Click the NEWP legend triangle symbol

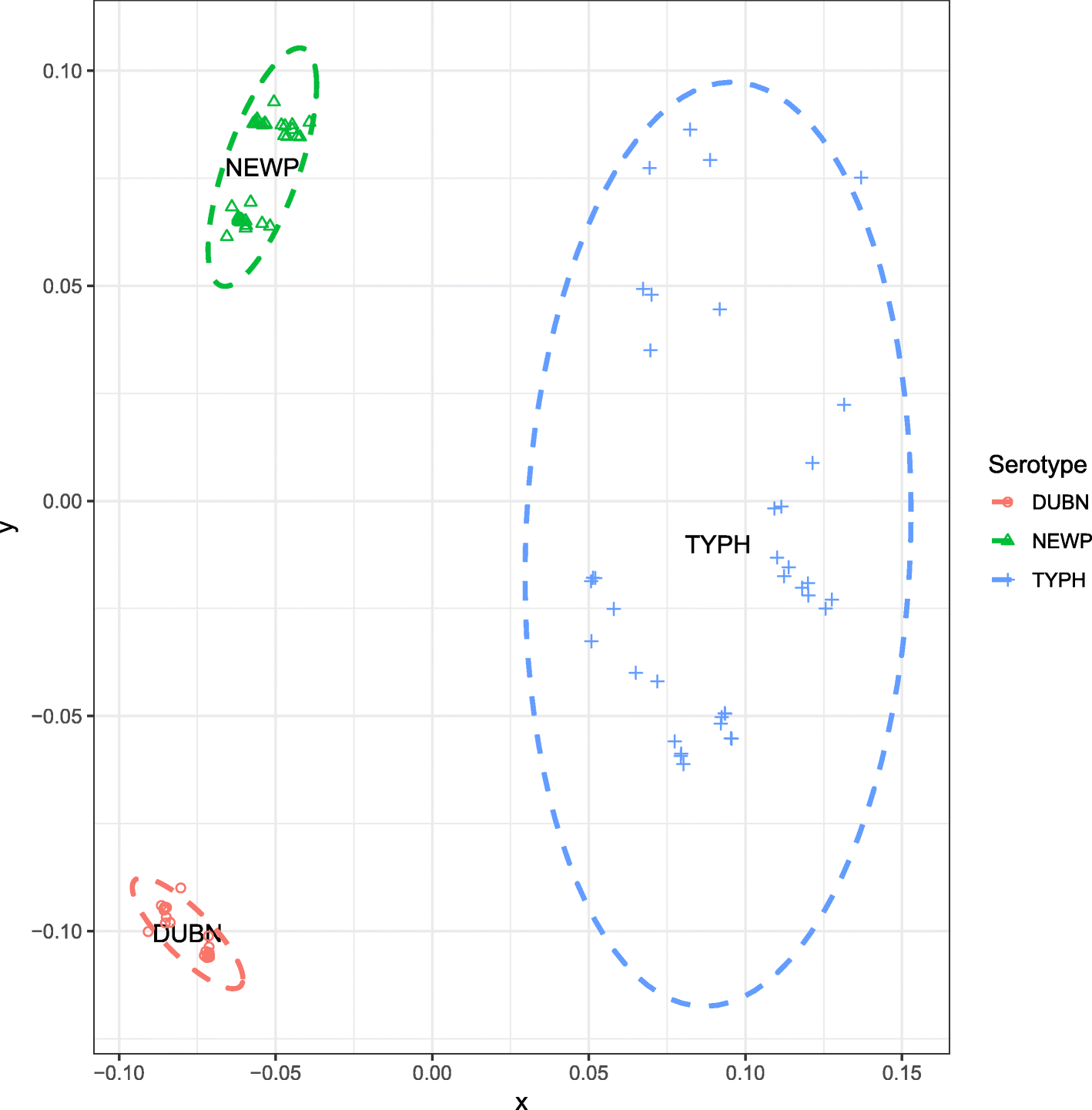[x=1007, y=540]
